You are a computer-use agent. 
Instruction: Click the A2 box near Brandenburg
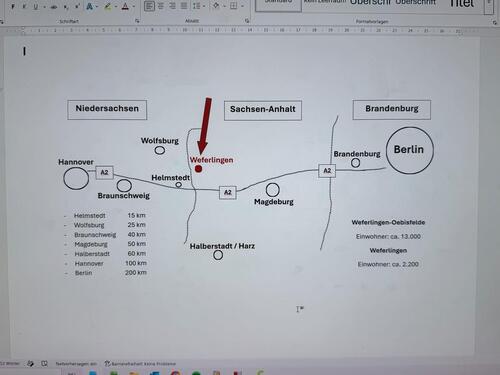click(327, 171)
